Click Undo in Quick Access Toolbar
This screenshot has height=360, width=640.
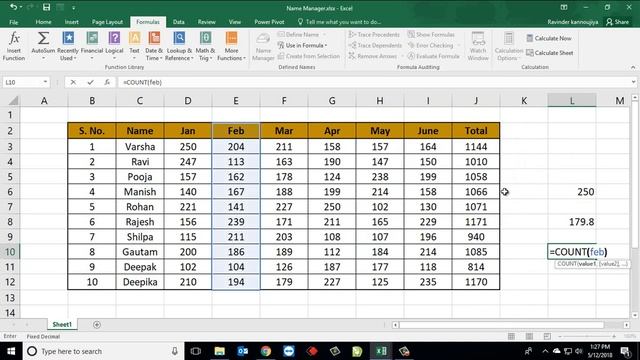click(13, 7)
